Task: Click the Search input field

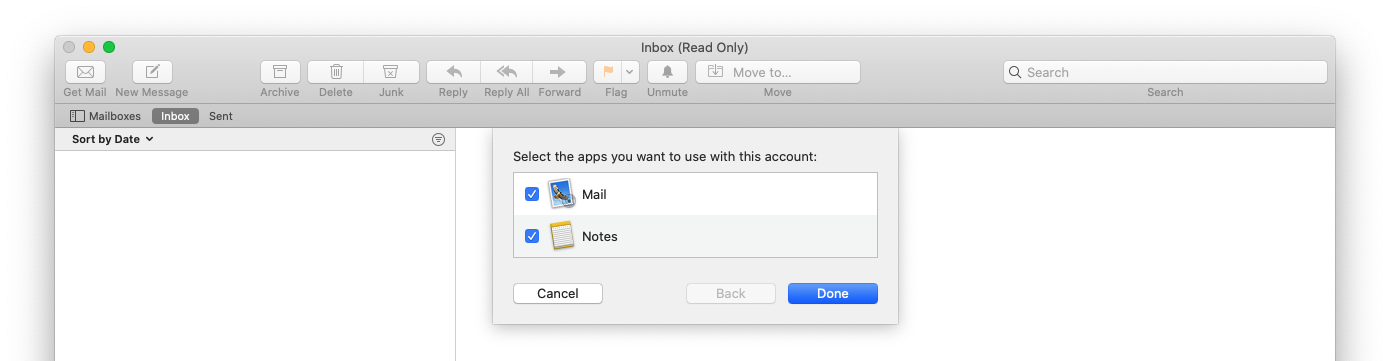Action: pyautogui.click(x=1165, y=72)
